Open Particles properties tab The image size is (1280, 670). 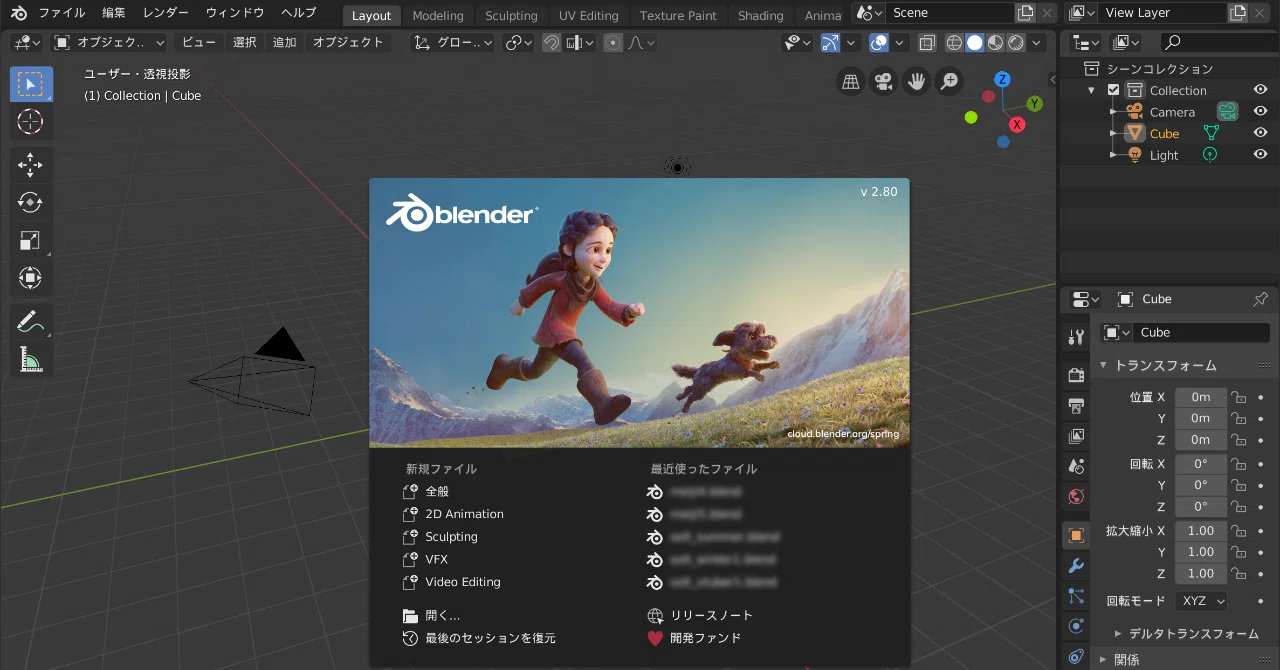tap(1076, 596)
